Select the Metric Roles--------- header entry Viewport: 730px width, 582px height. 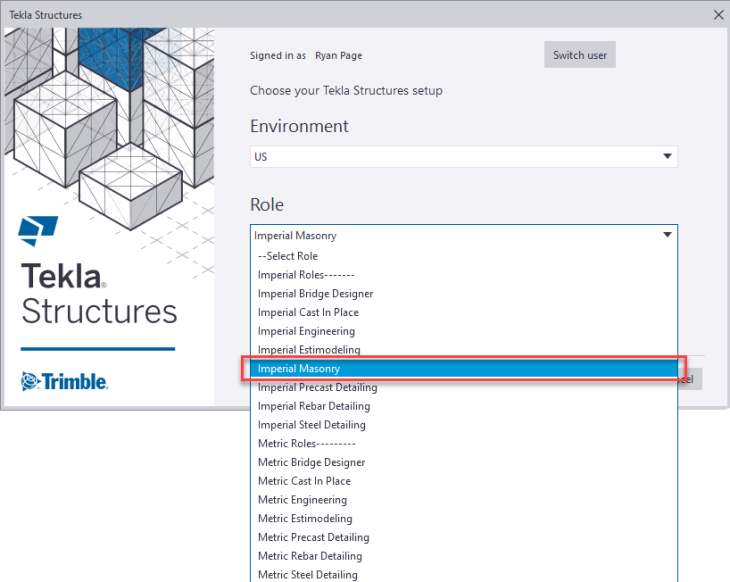pyautogui.click(x=463, y=443)
